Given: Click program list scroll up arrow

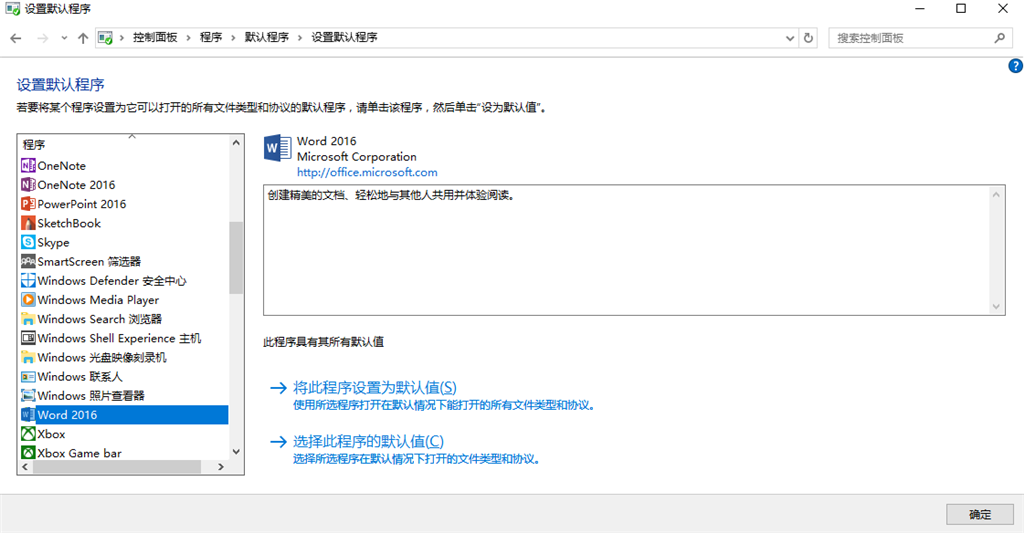Looking at the screenshot, I should pyautogui.click(x=236, y=142).
